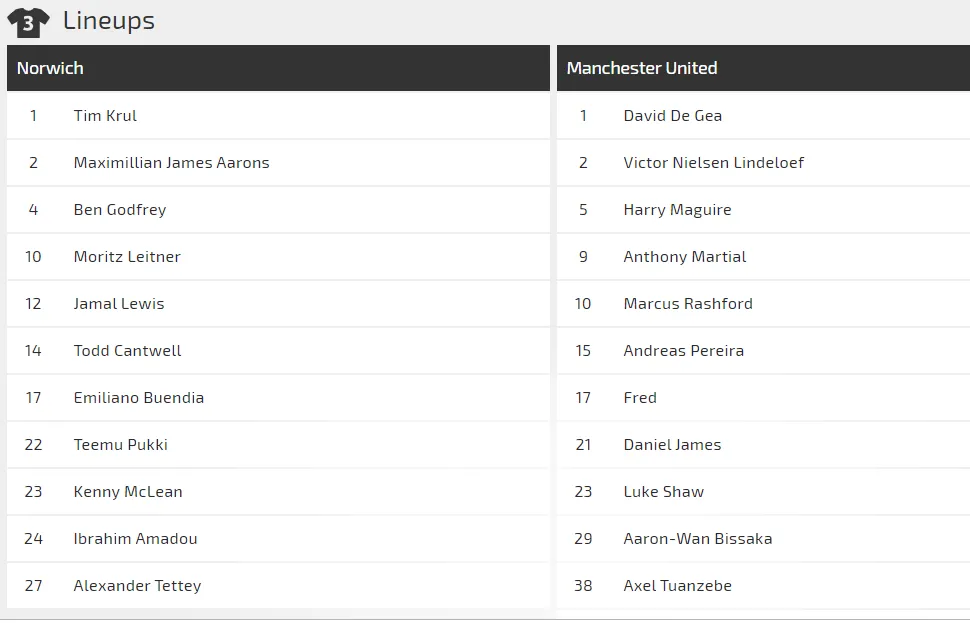The height and width of the screenshot is (623, 970).
Task: Open Axel Tuanzebe player entry
Action: pos(677,586)
